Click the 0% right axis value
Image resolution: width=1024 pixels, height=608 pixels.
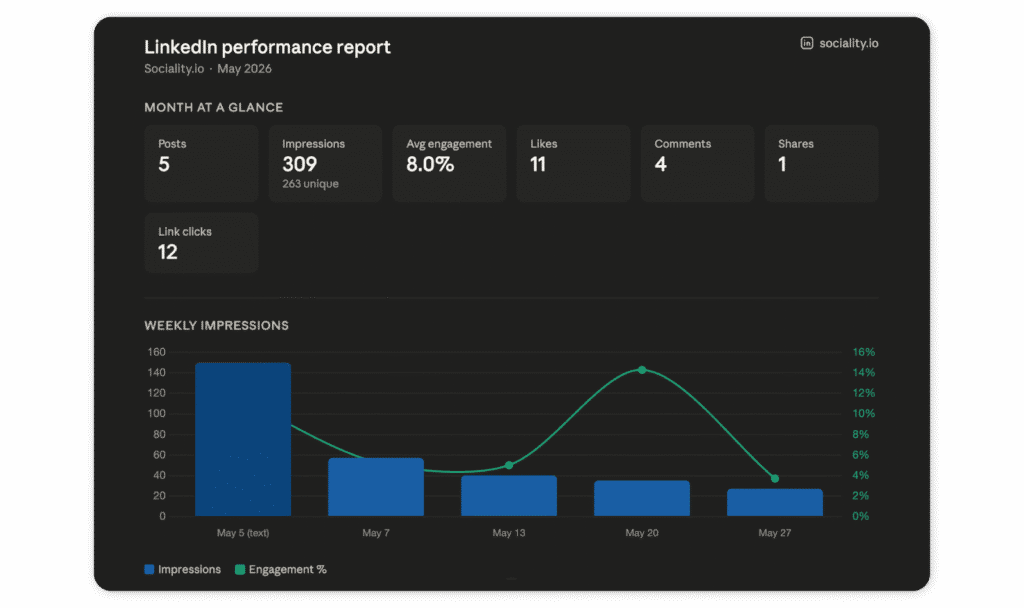[x=861, y=516]
